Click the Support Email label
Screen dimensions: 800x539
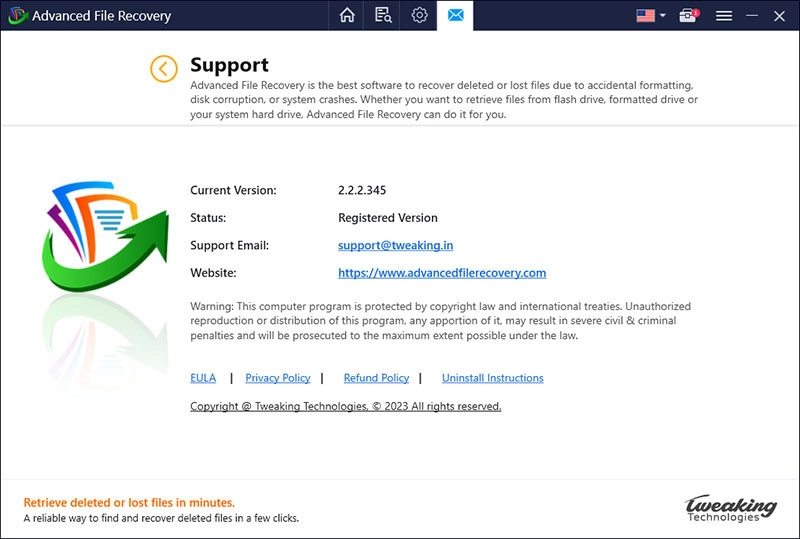pos(230,246)
